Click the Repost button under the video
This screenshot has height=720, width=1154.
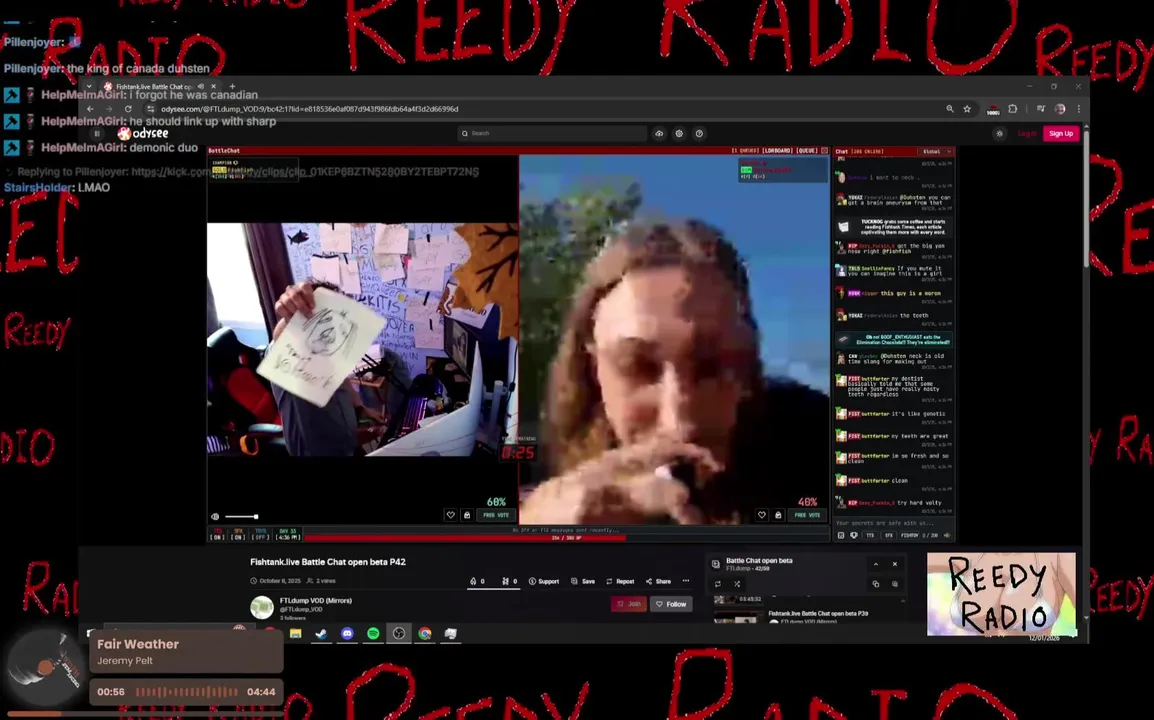point(620,581)
